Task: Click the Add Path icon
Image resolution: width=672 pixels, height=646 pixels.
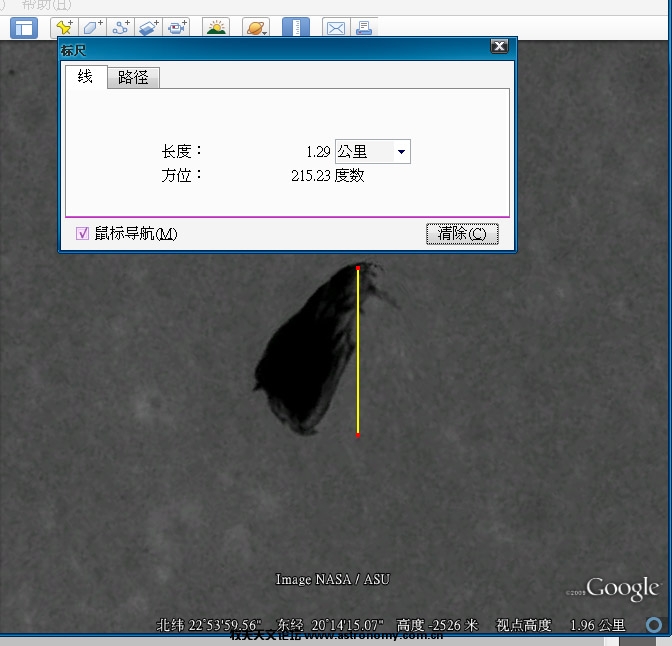Action: (x=121, y=28)
